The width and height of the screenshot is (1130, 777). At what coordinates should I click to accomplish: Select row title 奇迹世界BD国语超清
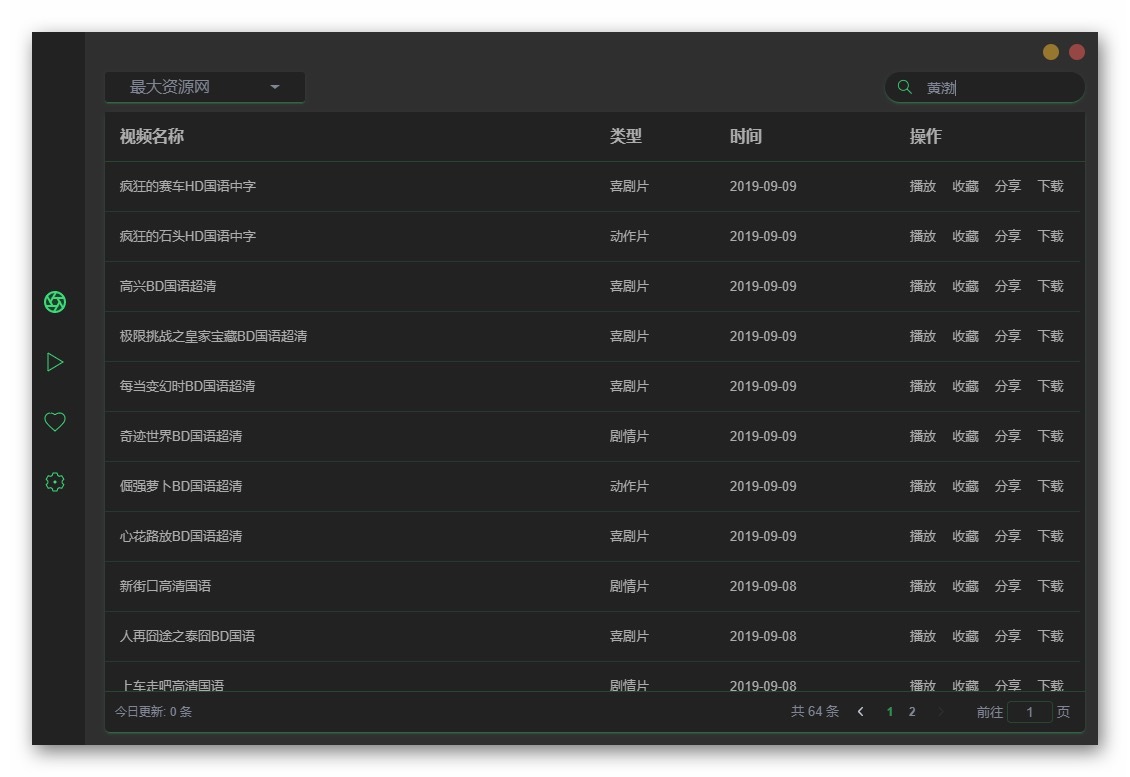(x=180, y=436)
